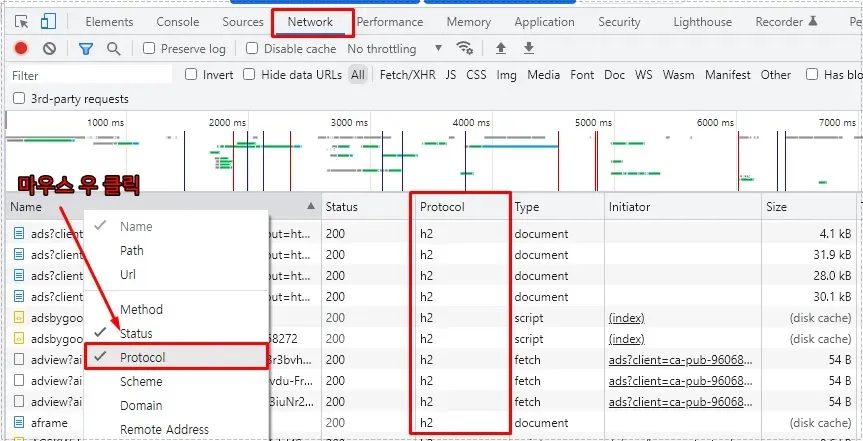
Task: Switch to the Elements tab
Action: tap(109, 22)
